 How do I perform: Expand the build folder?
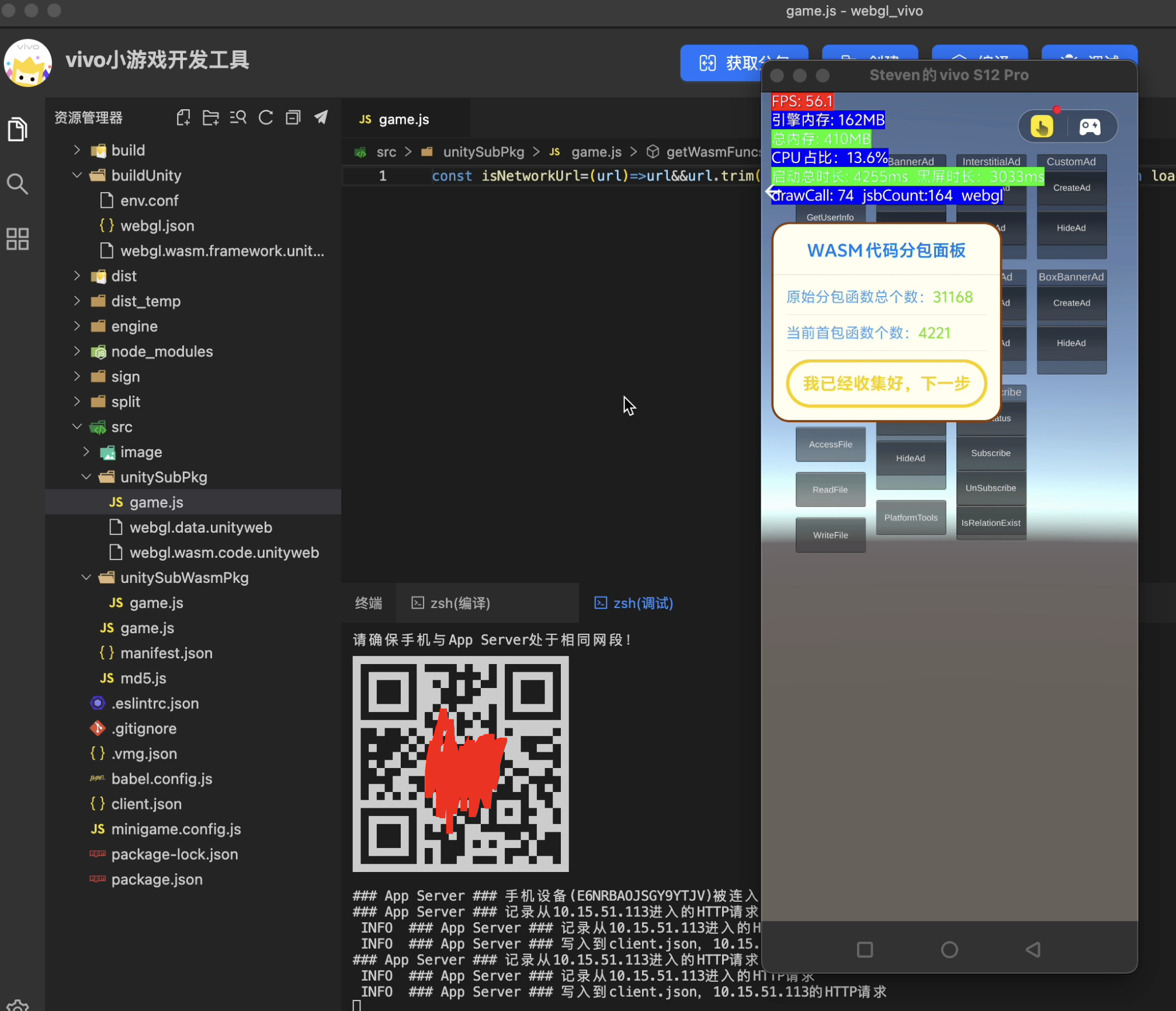pyautogui.click(x=77, y=150)
